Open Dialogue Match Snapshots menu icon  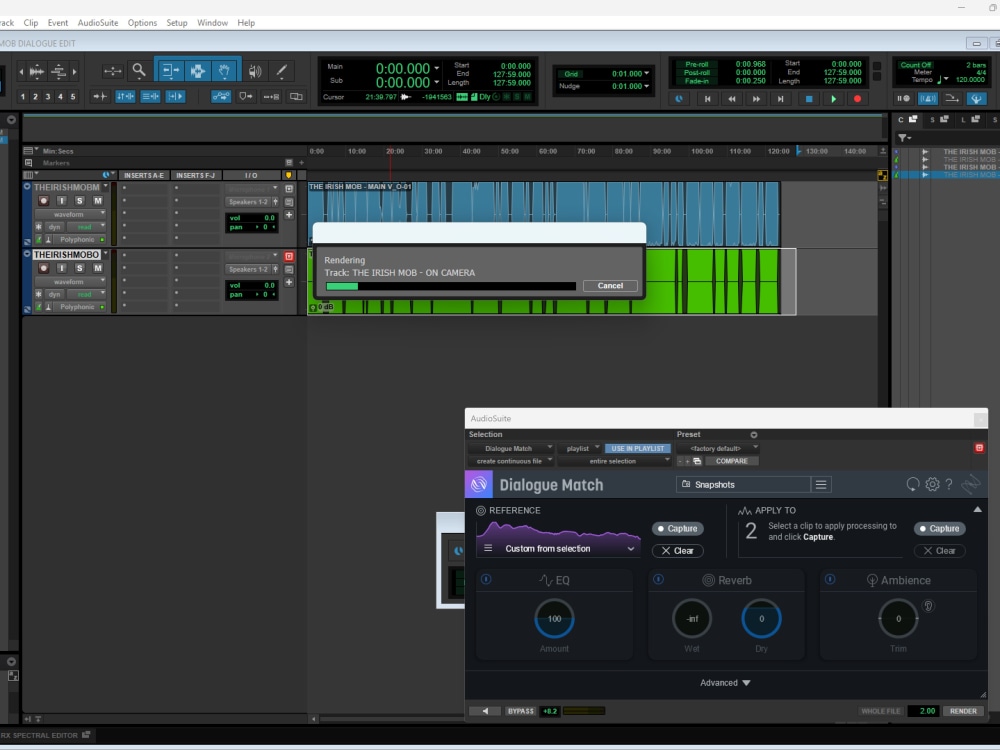[821, 485]
